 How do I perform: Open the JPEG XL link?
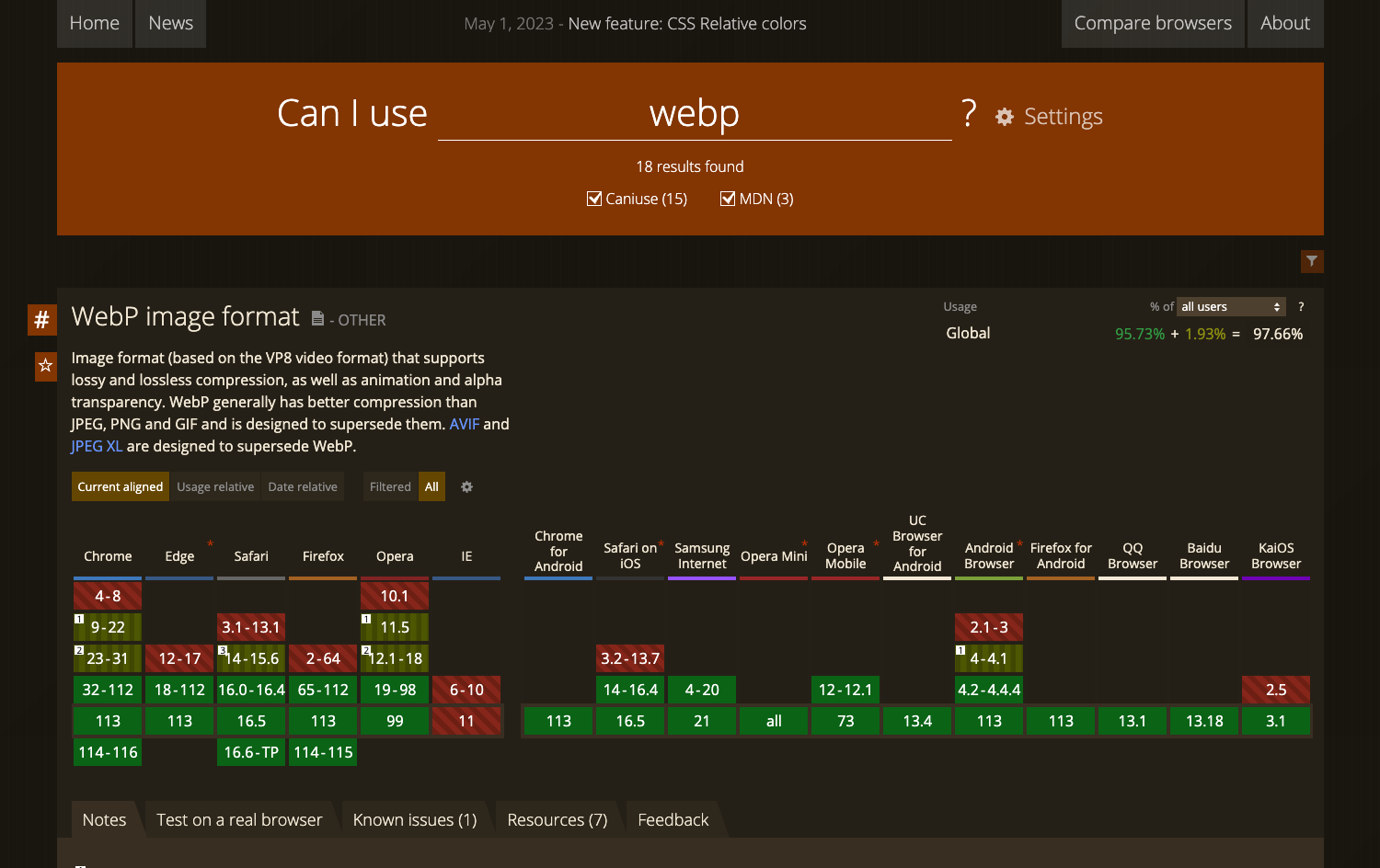pos(97,446)
